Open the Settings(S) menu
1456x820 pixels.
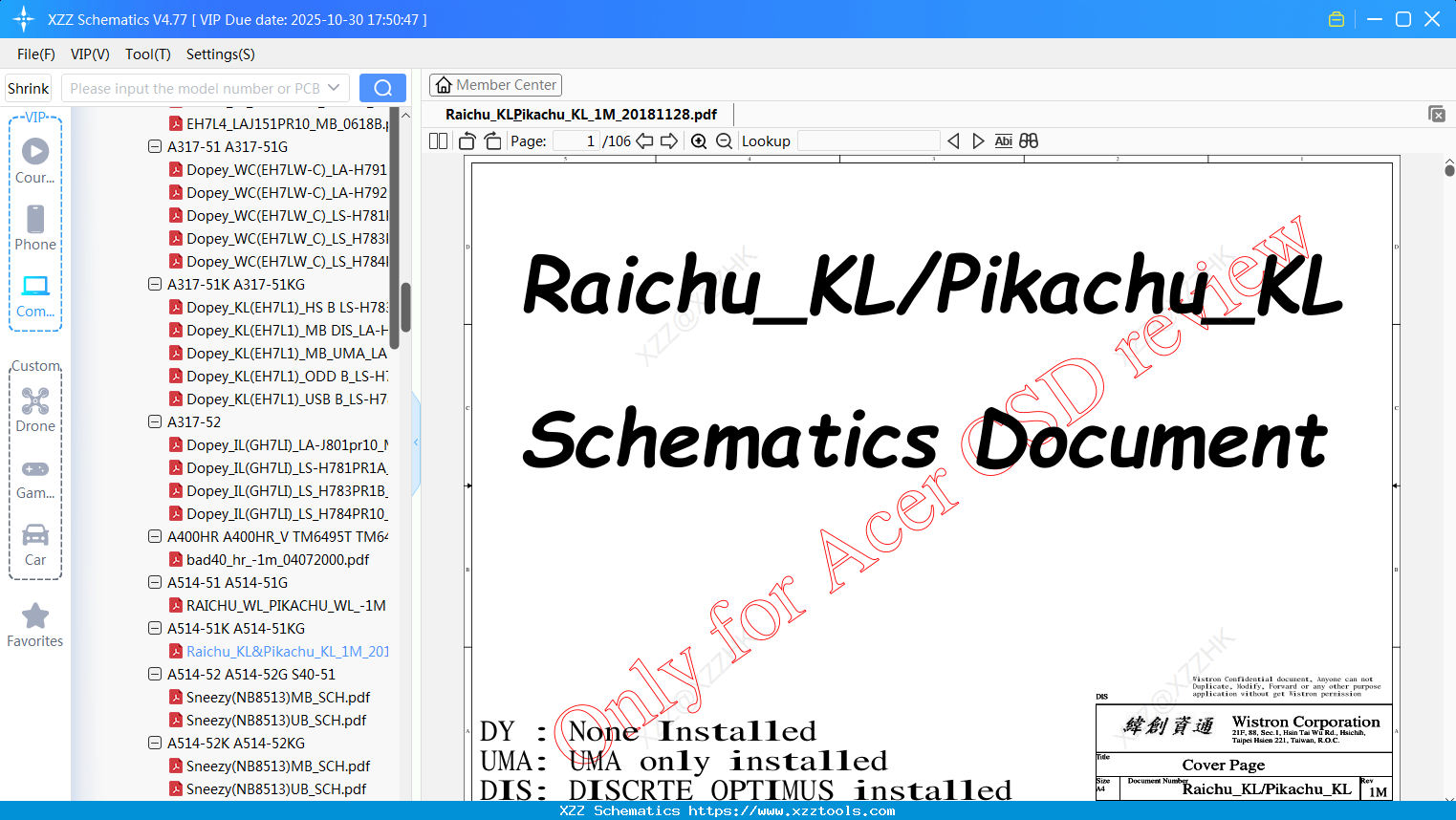point(221,54)
